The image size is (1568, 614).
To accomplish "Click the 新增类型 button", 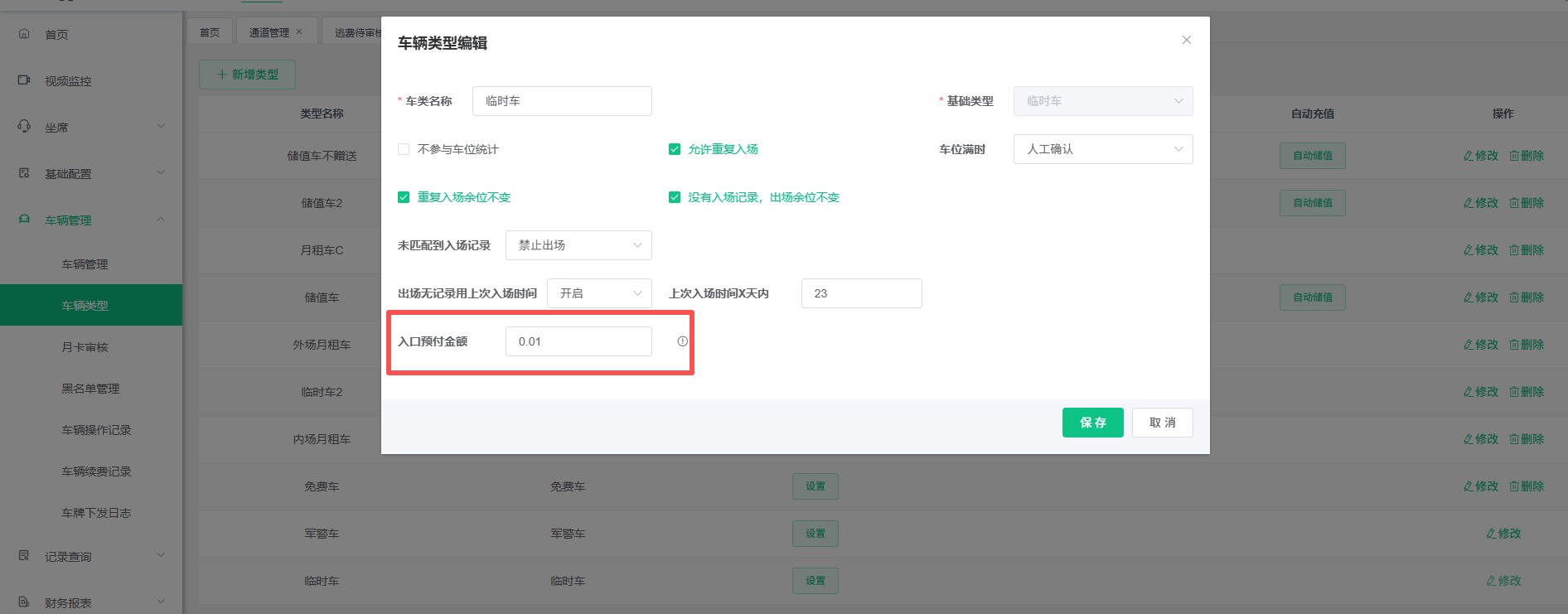I will click(247, 75).
